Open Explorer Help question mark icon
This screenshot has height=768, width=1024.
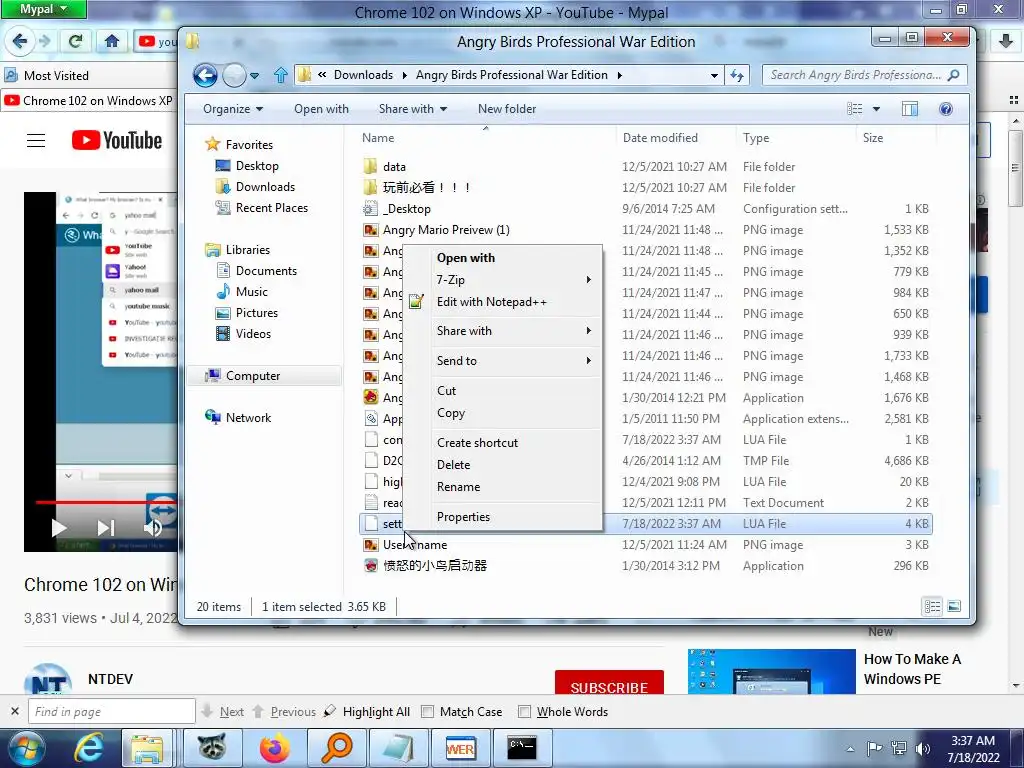click(946, 109)
